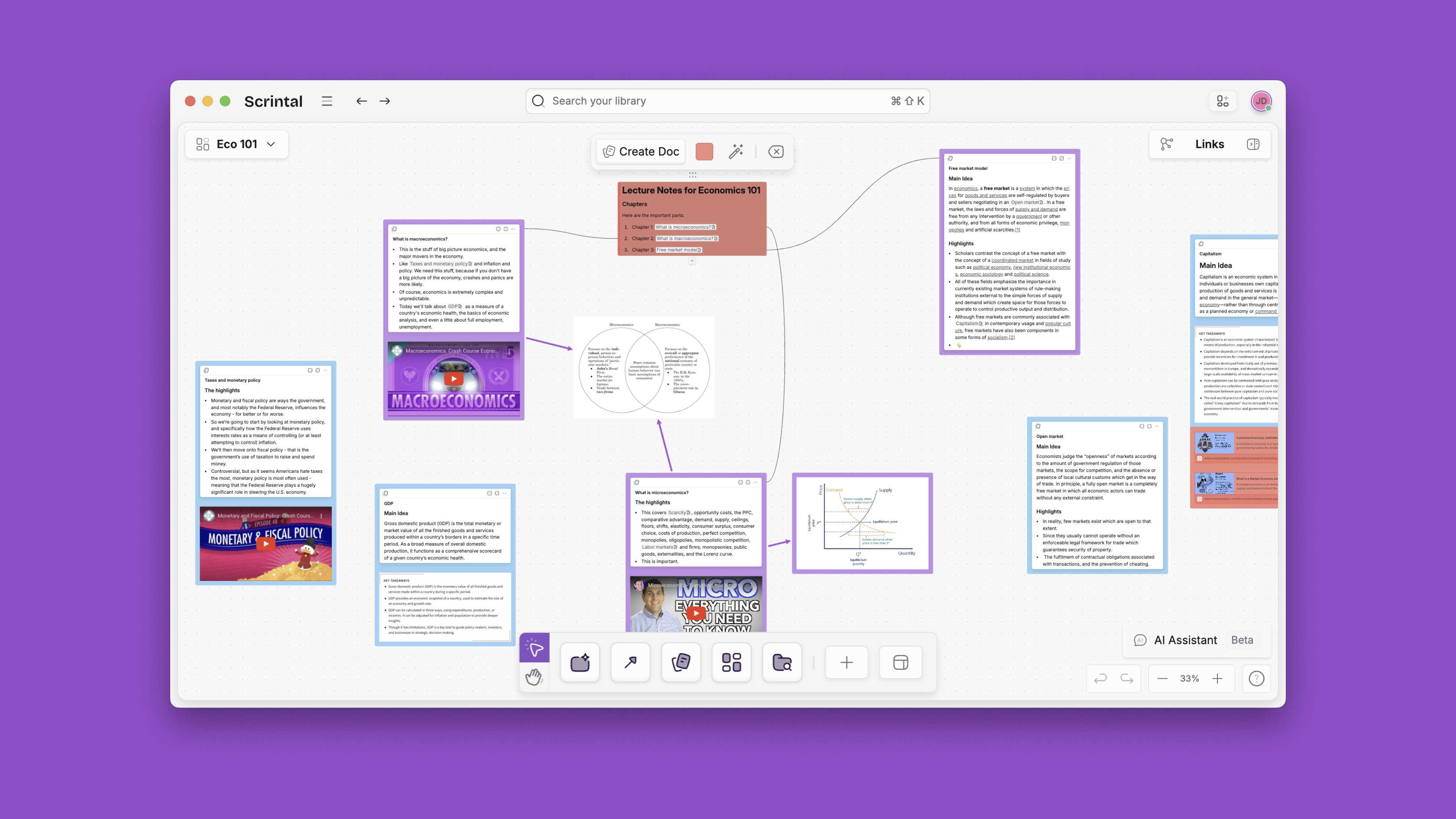Click the salmon color swatch
1456x819 pixels.
[704, 152]
